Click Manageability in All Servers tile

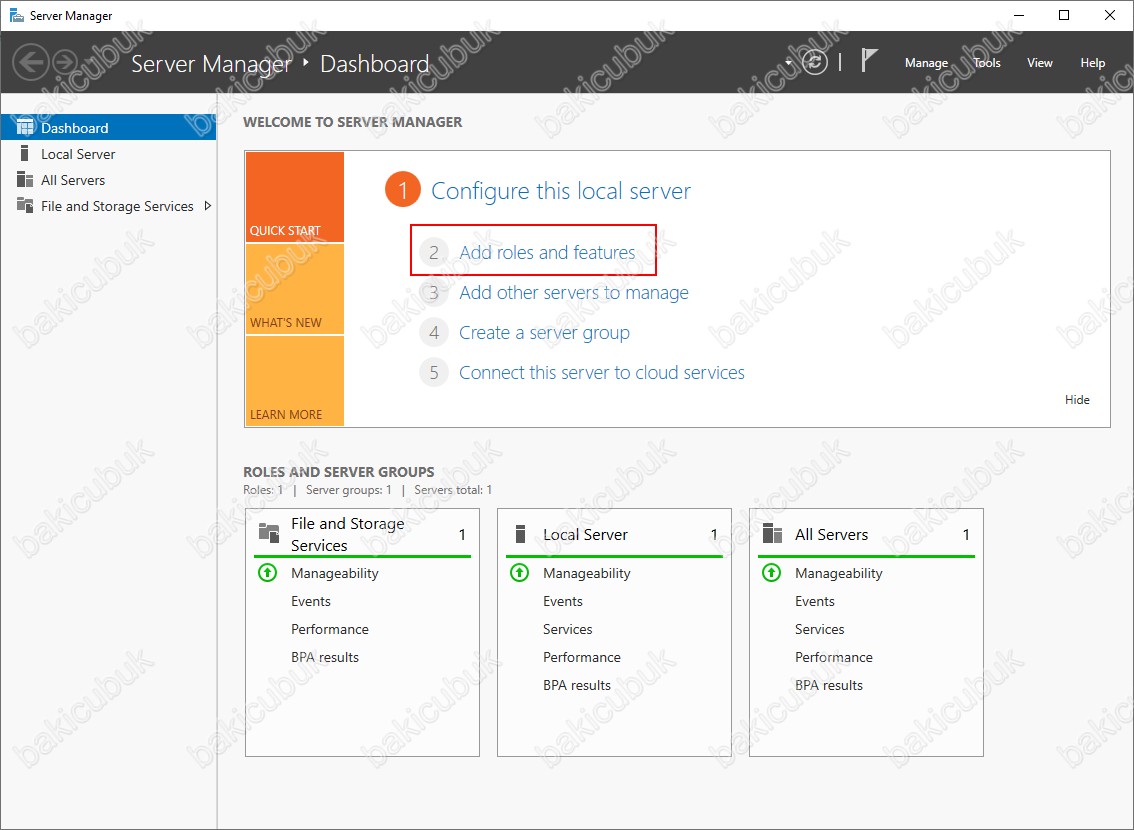[839, 573]
